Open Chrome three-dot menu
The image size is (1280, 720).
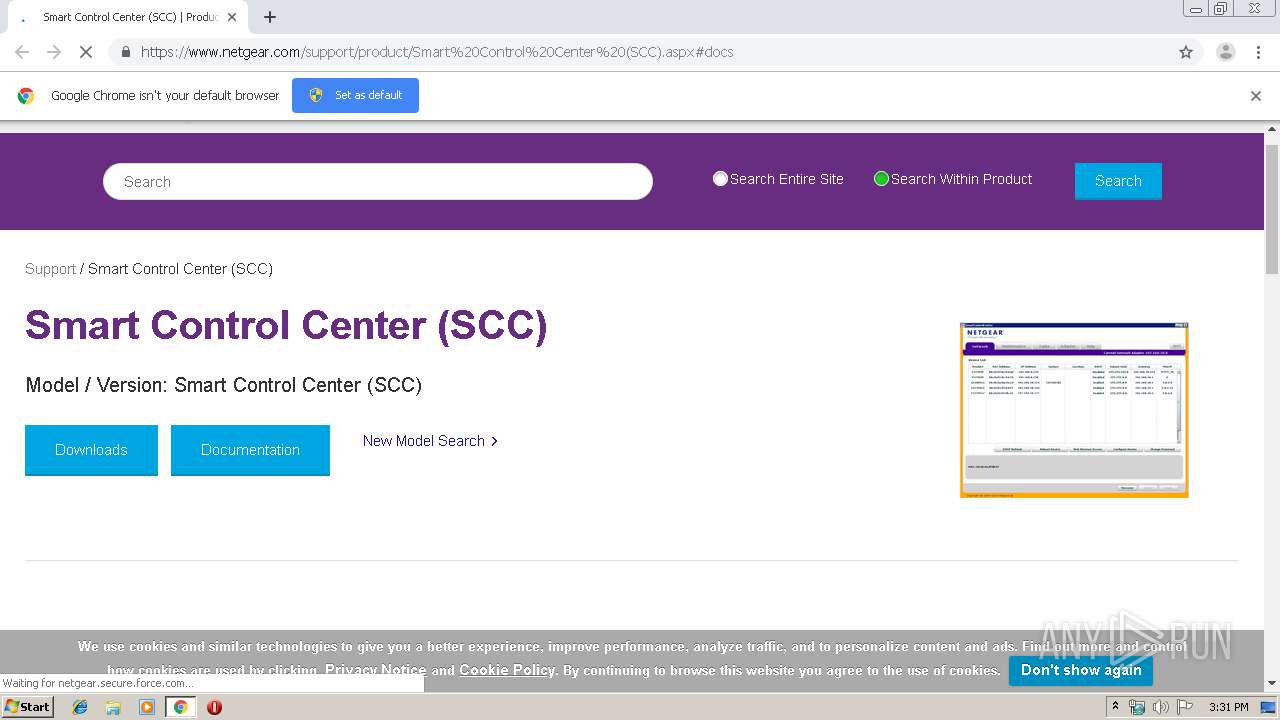point(1258,52)
